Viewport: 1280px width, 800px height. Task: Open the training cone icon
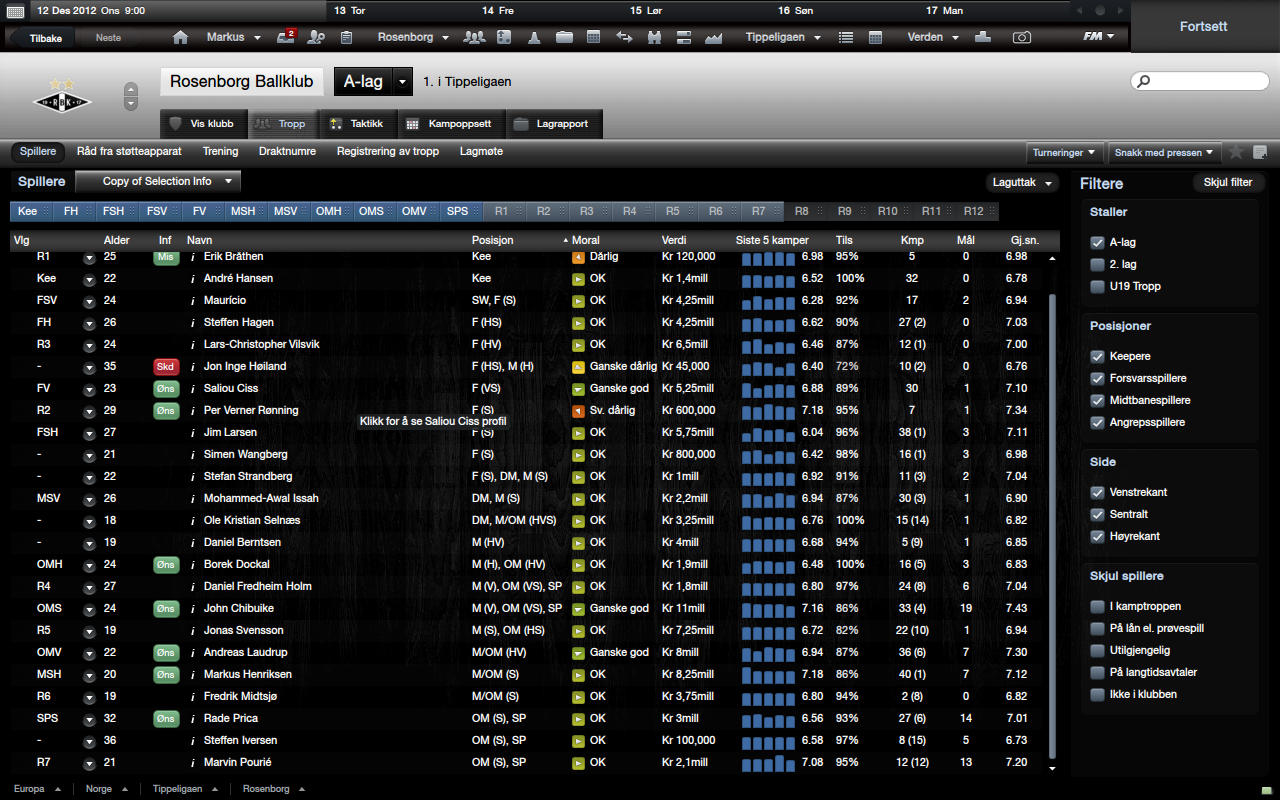[534, 37]
